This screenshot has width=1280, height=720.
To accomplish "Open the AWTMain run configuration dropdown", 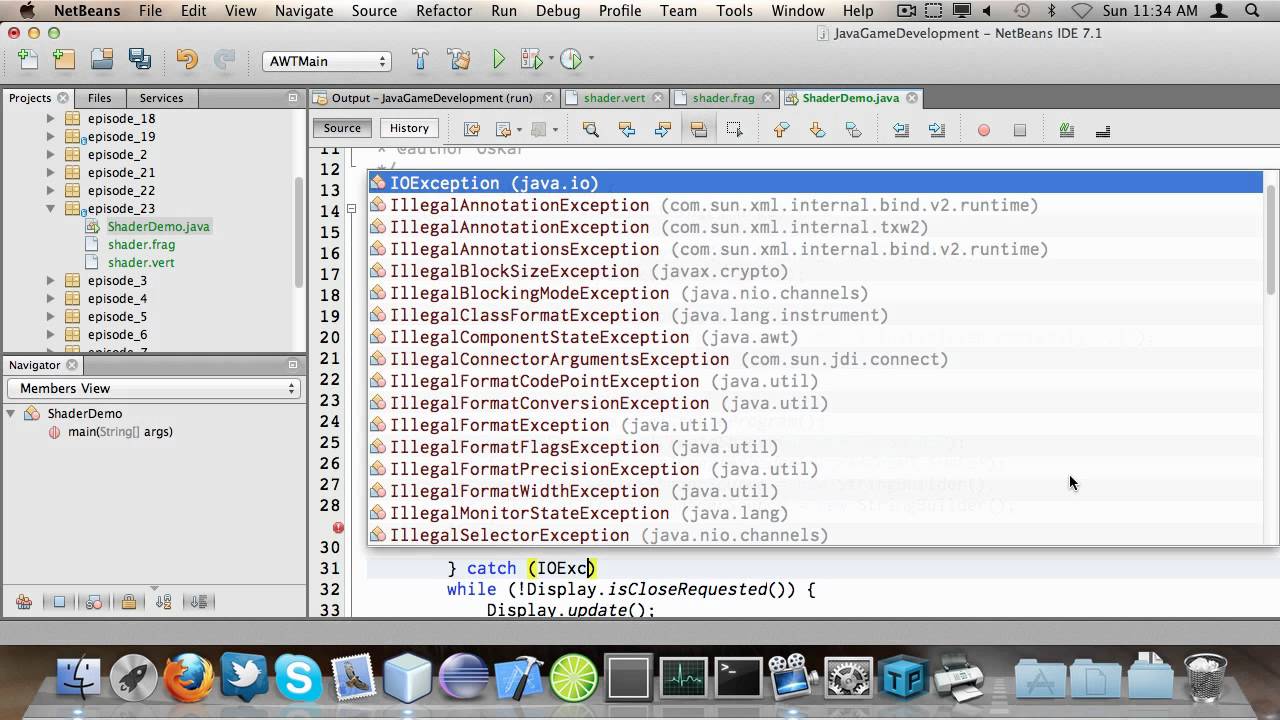I will pyautogui.click(x=326, y=61).
